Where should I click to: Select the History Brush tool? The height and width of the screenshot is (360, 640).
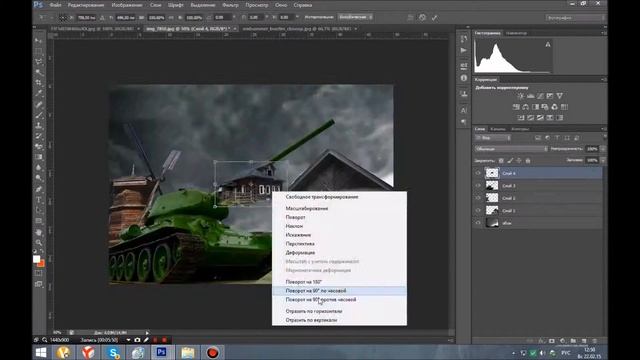[x=39, y=136]
